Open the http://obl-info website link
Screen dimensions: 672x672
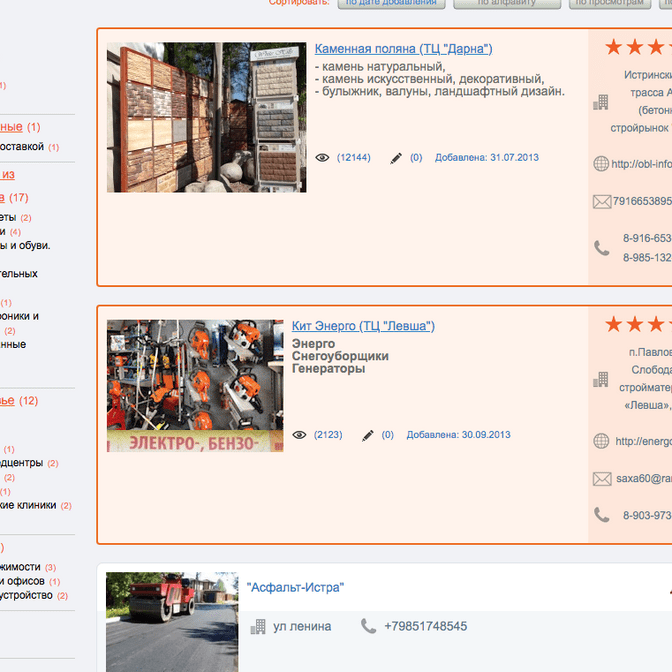(641, 164)
